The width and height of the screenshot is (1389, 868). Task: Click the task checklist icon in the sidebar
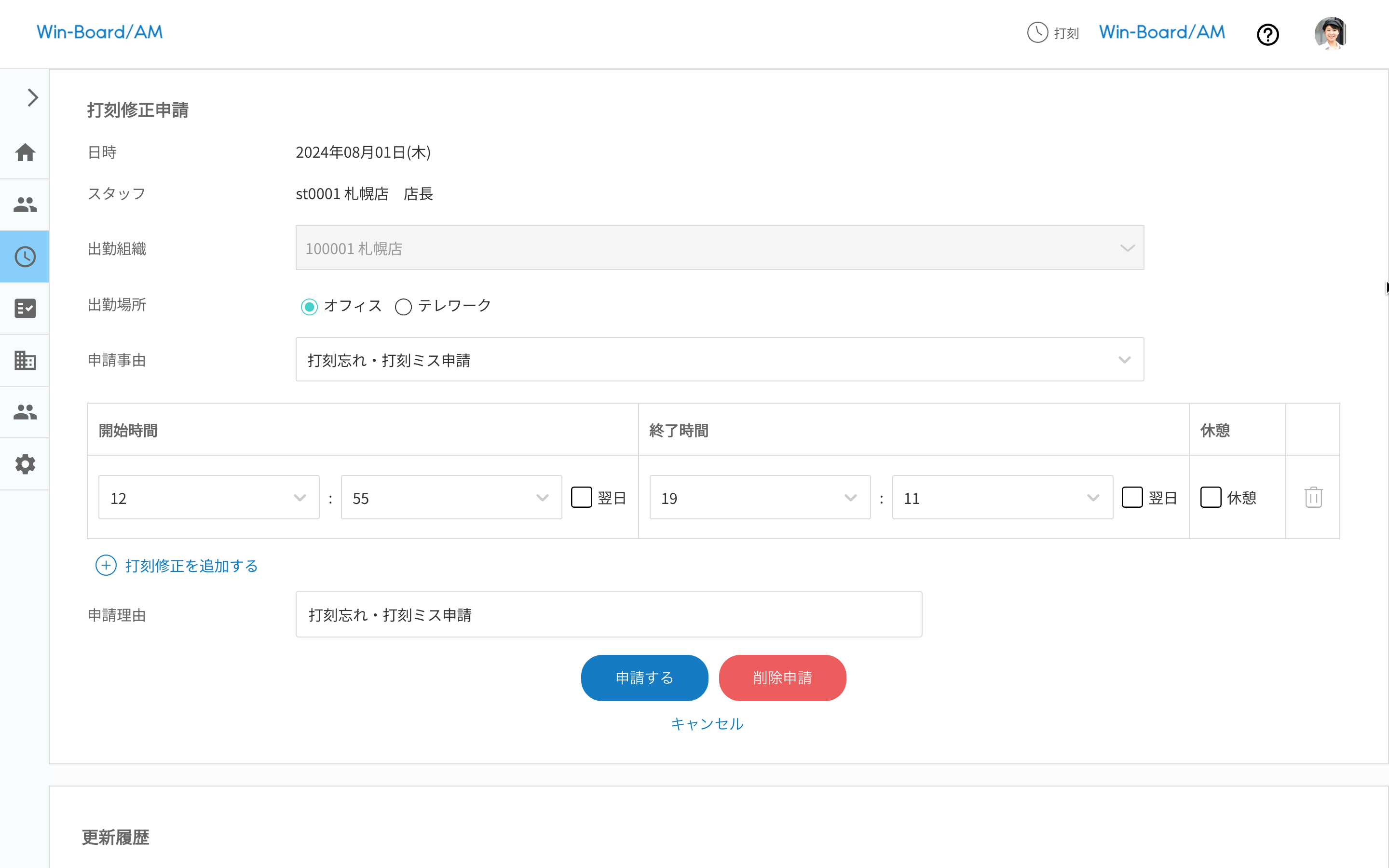25,308
